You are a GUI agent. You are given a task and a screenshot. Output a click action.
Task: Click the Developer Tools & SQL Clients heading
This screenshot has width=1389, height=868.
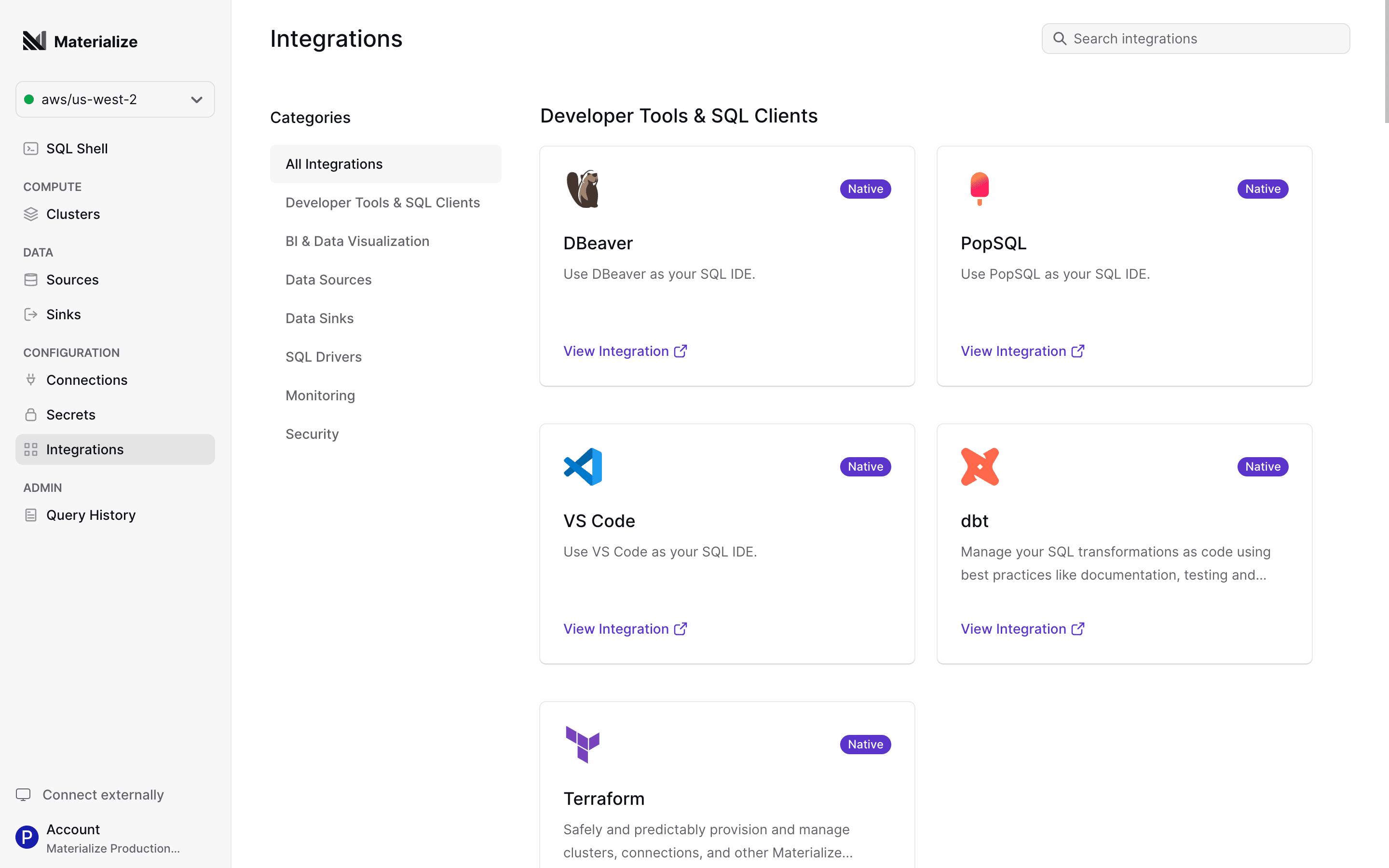[679, 116]
